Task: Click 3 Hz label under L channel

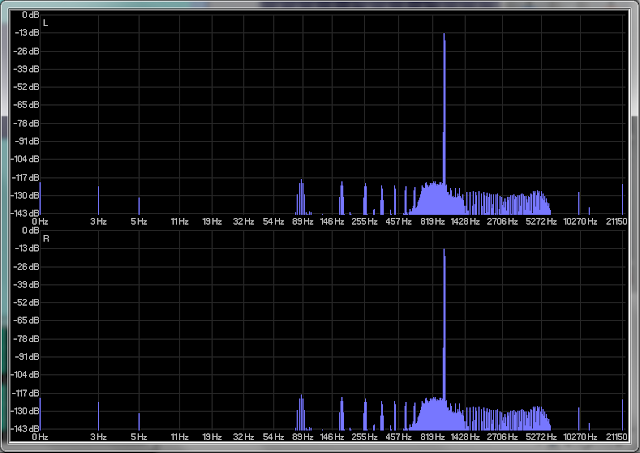Action: pyautogui.click(x=98, y=222)
